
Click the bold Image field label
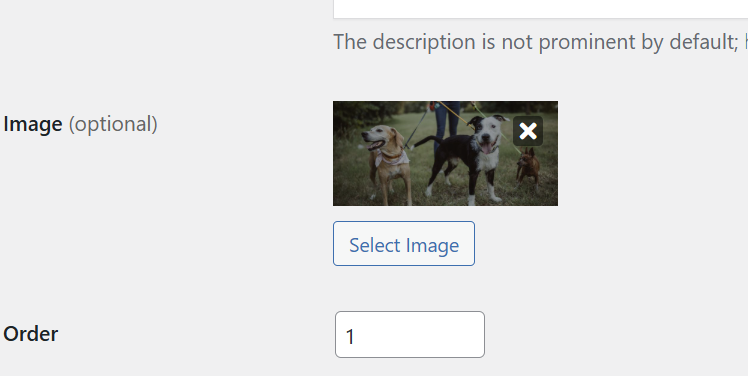coord(32,124)
